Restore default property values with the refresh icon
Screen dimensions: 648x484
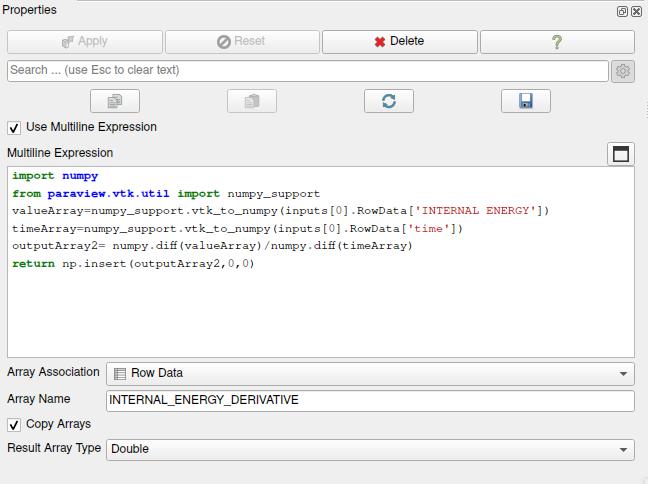389,101
